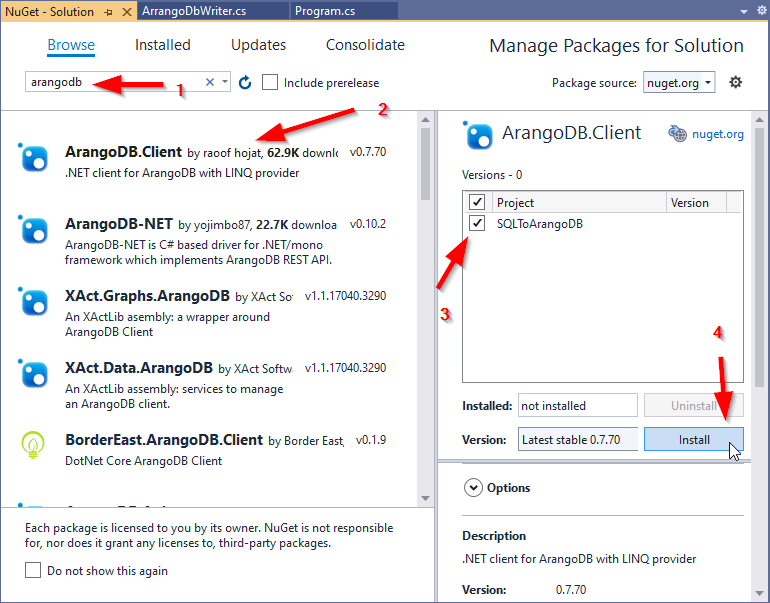Click the disabled Uninstall button
Viewport: 770px width, 603px height.
pos(693,406)
